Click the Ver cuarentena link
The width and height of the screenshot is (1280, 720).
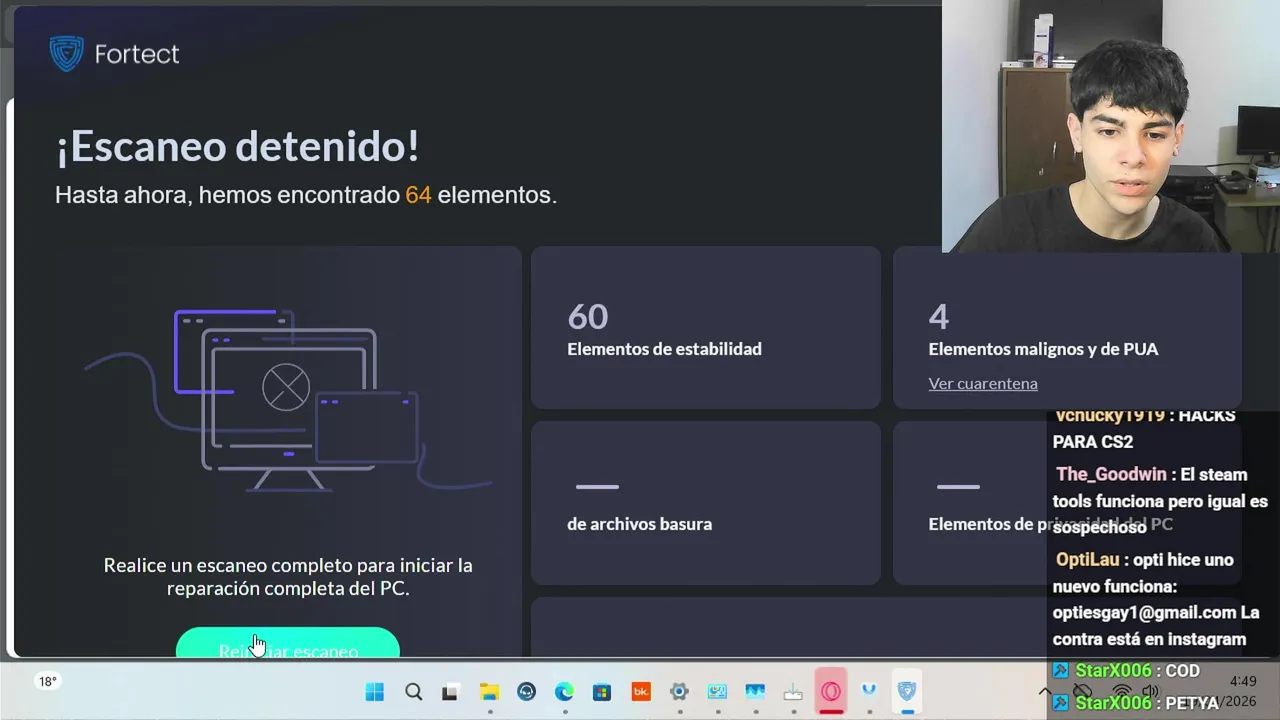tap(983, 383)
